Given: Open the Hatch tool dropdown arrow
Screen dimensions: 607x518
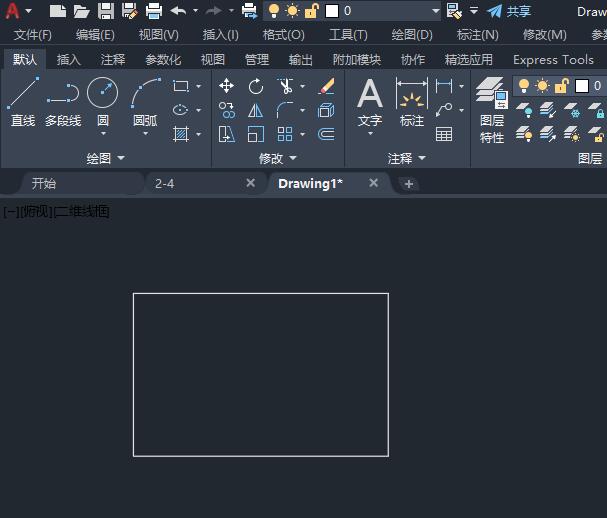Looking at the screenshot, I should pyautogui.click(x=198, y=134).
